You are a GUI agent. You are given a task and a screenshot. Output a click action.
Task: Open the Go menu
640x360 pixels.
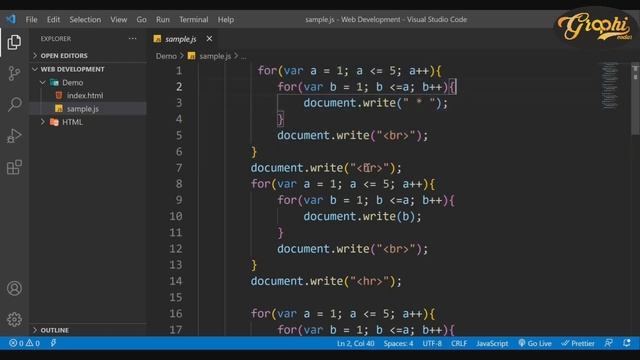tap(141, 20)
